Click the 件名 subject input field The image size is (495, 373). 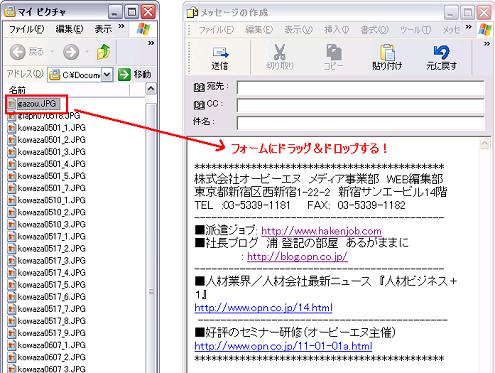click(361, 123)
